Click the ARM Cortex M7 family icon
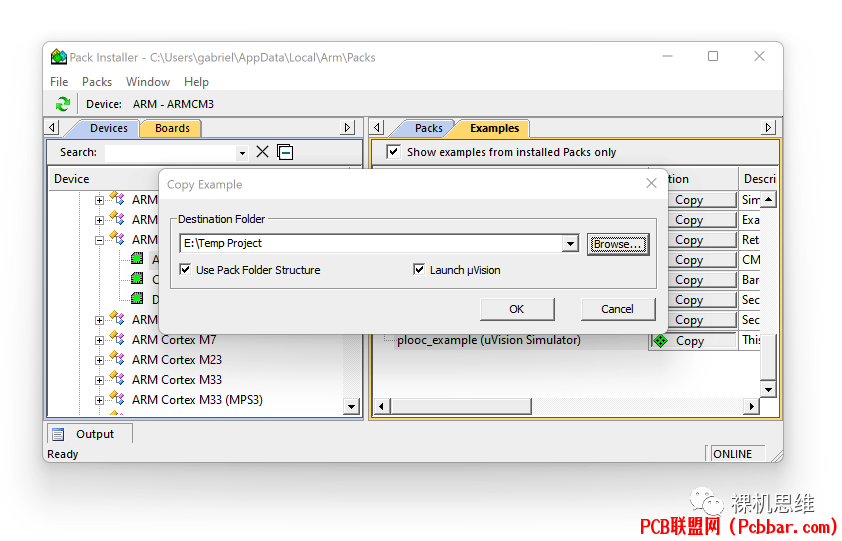842x541 pixels. pyautogui.click(x=117, y=338)
